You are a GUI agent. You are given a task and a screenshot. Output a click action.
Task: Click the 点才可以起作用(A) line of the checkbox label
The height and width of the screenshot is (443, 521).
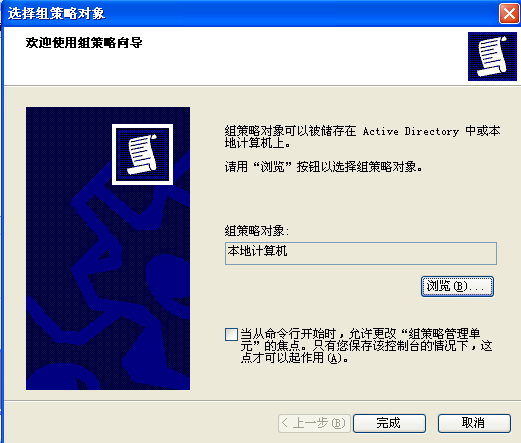[x=295, y=358]
